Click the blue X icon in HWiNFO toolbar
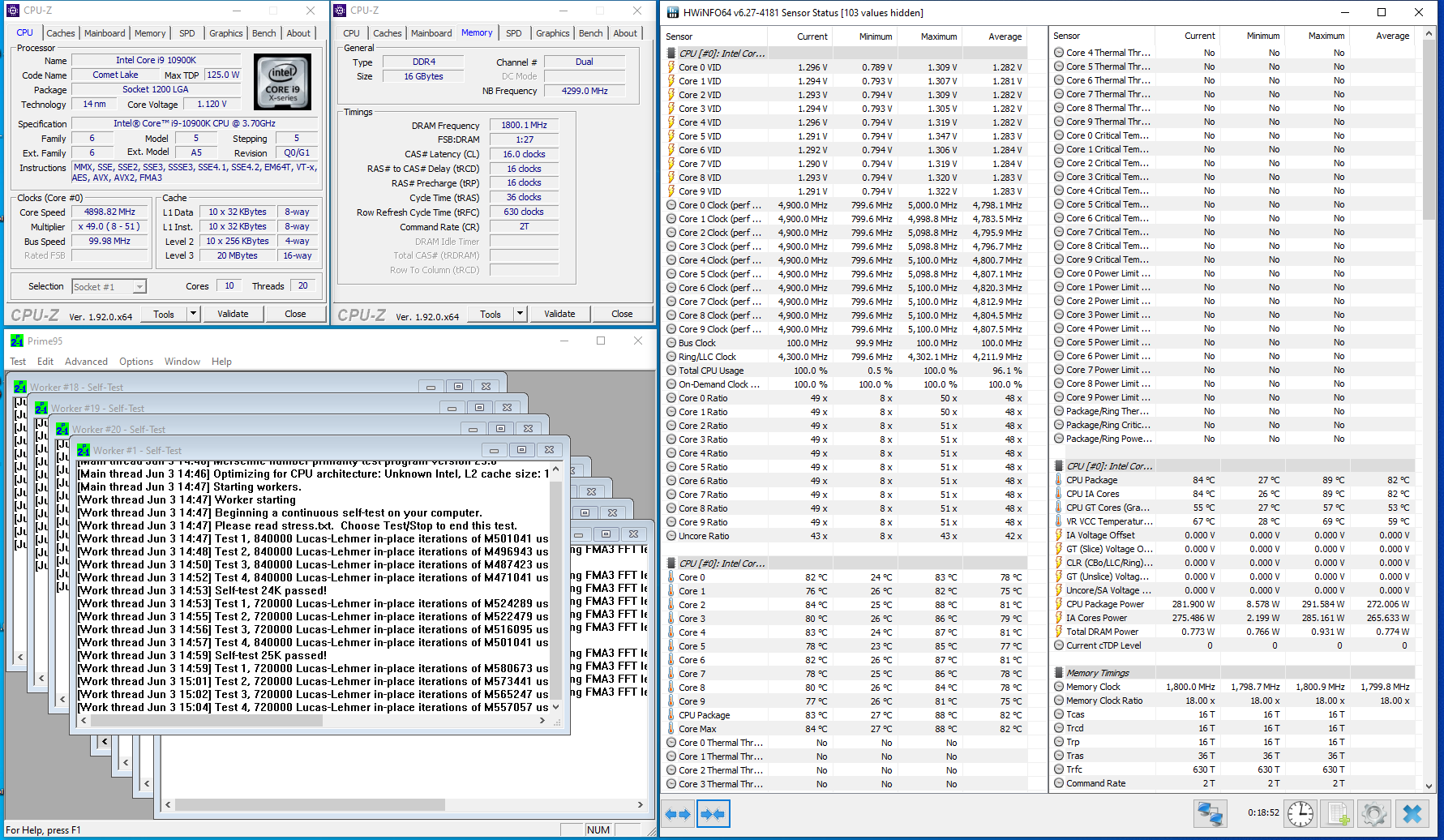 [x=1412, y=813]
